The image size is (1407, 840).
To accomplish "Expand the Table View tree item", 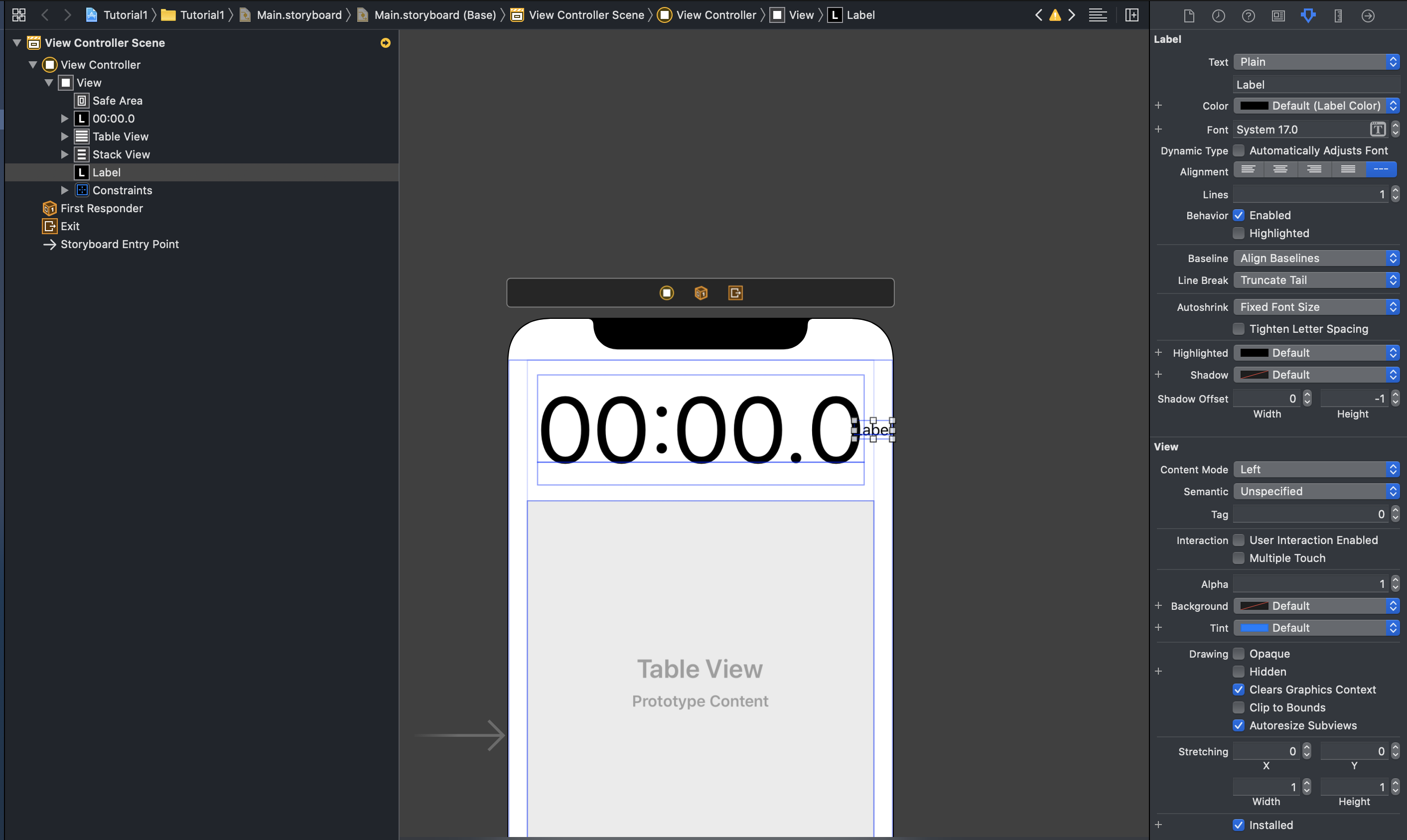I will click(64, 137).
